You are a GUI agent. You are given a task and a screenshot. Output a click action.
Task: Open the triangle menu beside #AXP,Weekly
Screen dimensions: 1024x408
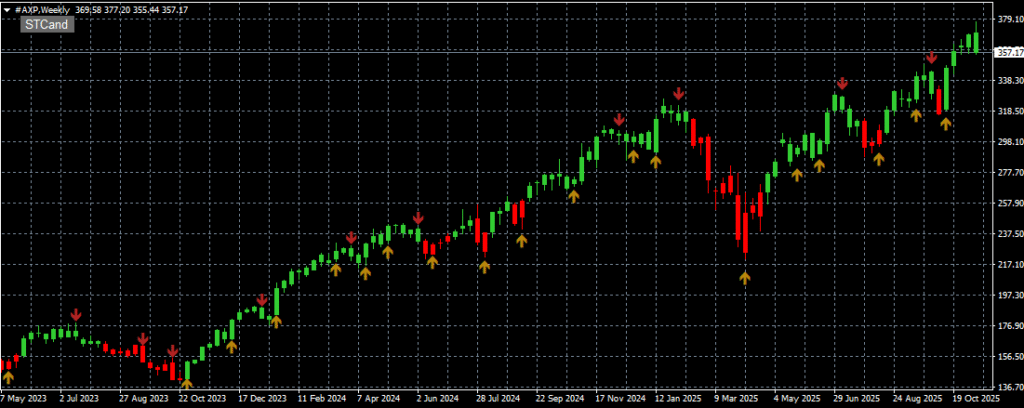(x=6, y=9)
